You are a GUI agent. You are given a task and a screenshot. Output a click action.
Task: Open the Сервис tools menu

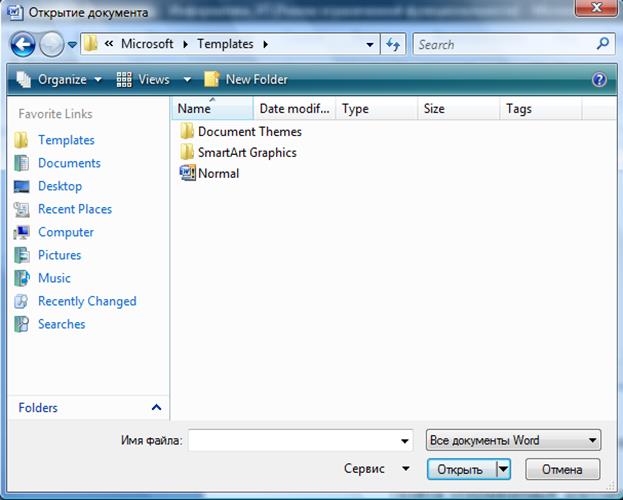pos(376,469)
